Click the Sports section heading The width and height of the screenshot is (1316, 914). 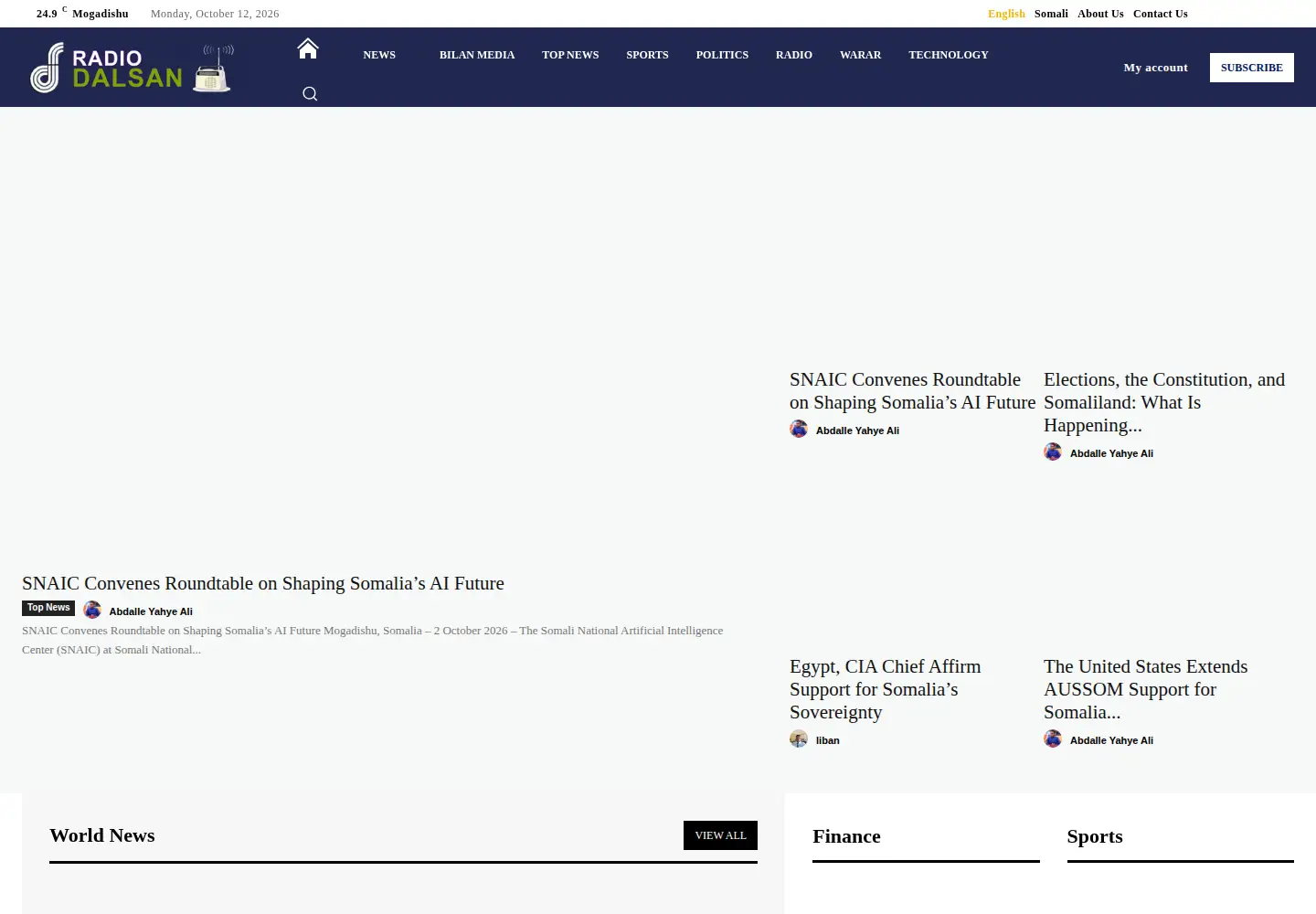1095,836
